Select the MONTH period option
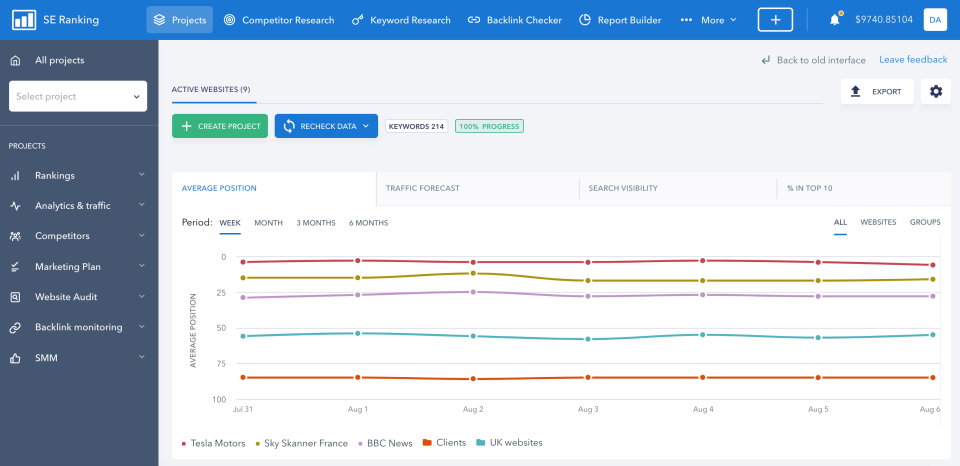960x466 pixels. [268, 222]
